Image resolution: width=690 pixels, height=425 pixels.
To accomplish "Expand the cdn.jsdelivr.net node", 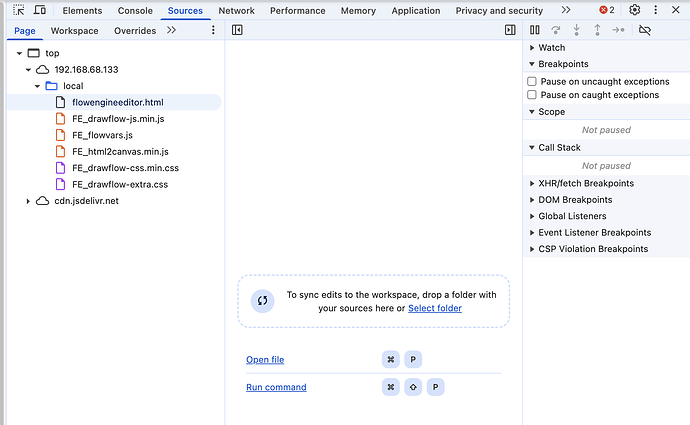I will click(x=28, y=201).
